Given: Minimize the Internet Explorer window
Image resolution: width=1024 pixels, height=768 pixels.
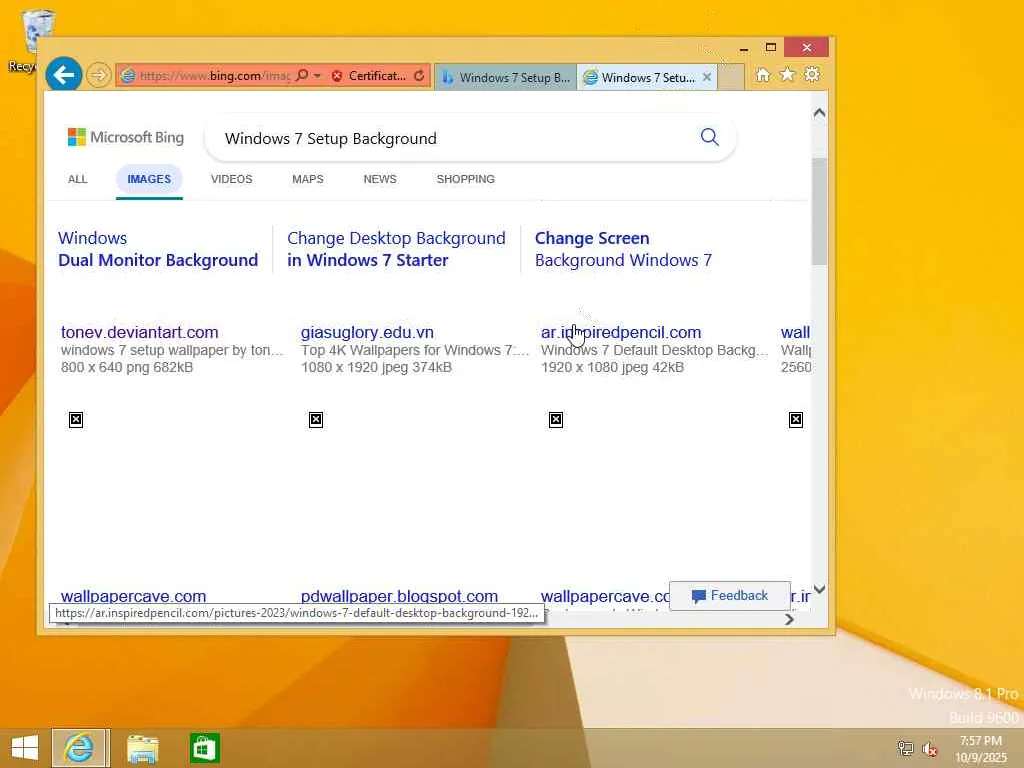Looking at the screenshot, I should click(744, 48).
